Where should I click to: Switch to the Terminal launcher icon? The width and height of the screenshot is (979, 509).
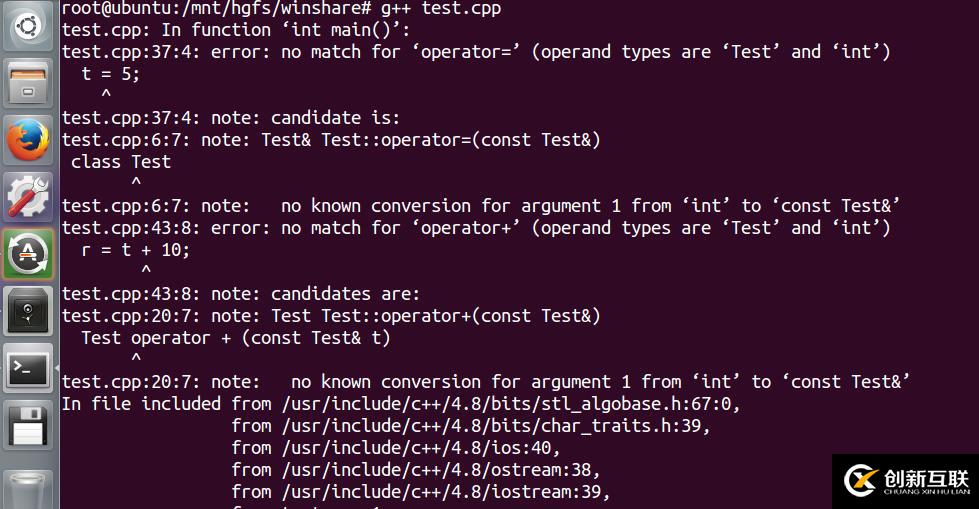pyautogui.click(x=29, y=369)
